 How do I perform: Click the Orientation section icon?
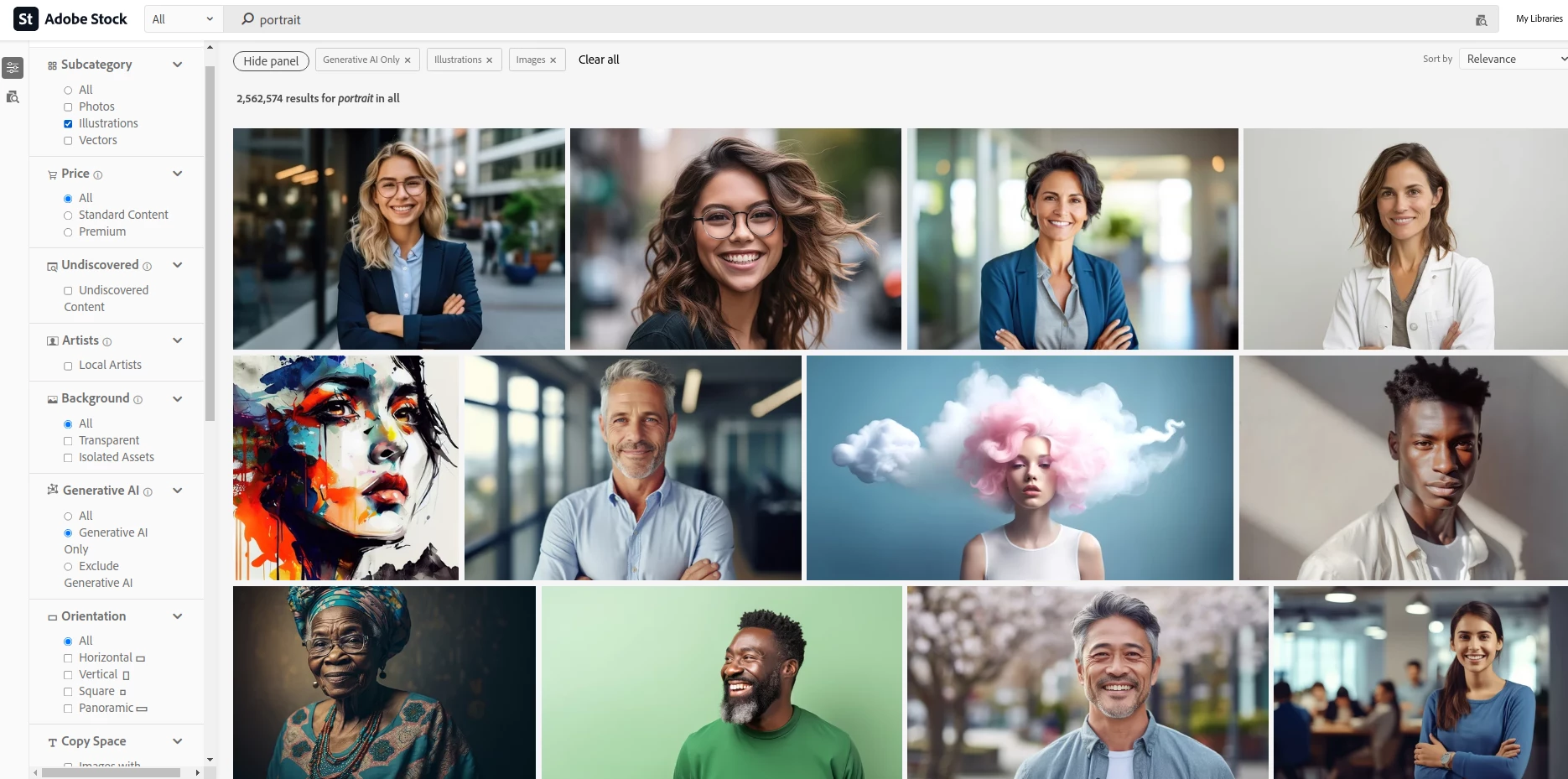(x=53, y=617)
